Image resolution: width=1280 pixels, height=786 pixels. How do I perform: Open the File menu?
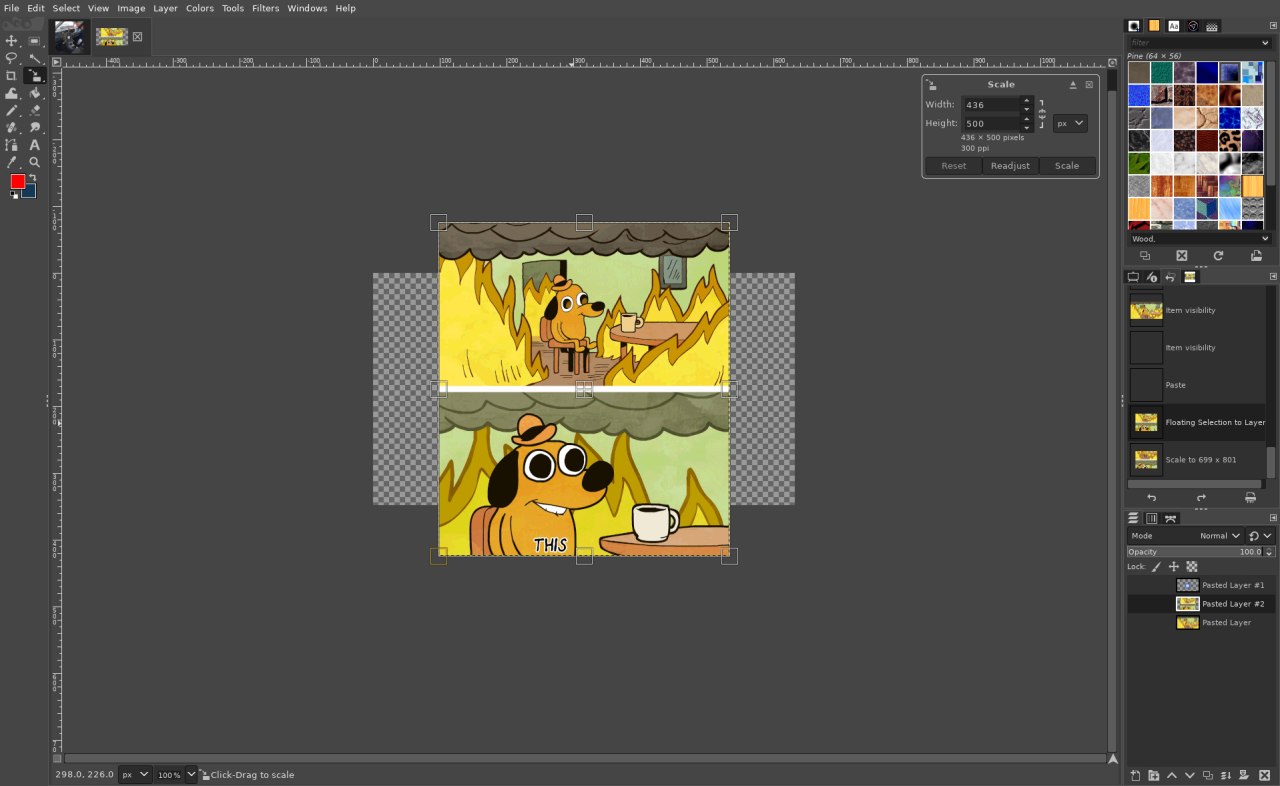coord(11,8)
